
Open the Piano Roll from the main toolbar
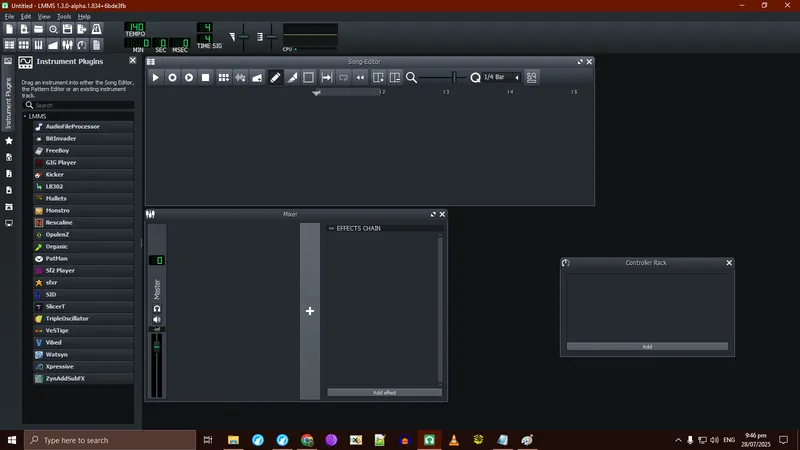(x=39, y=44)
